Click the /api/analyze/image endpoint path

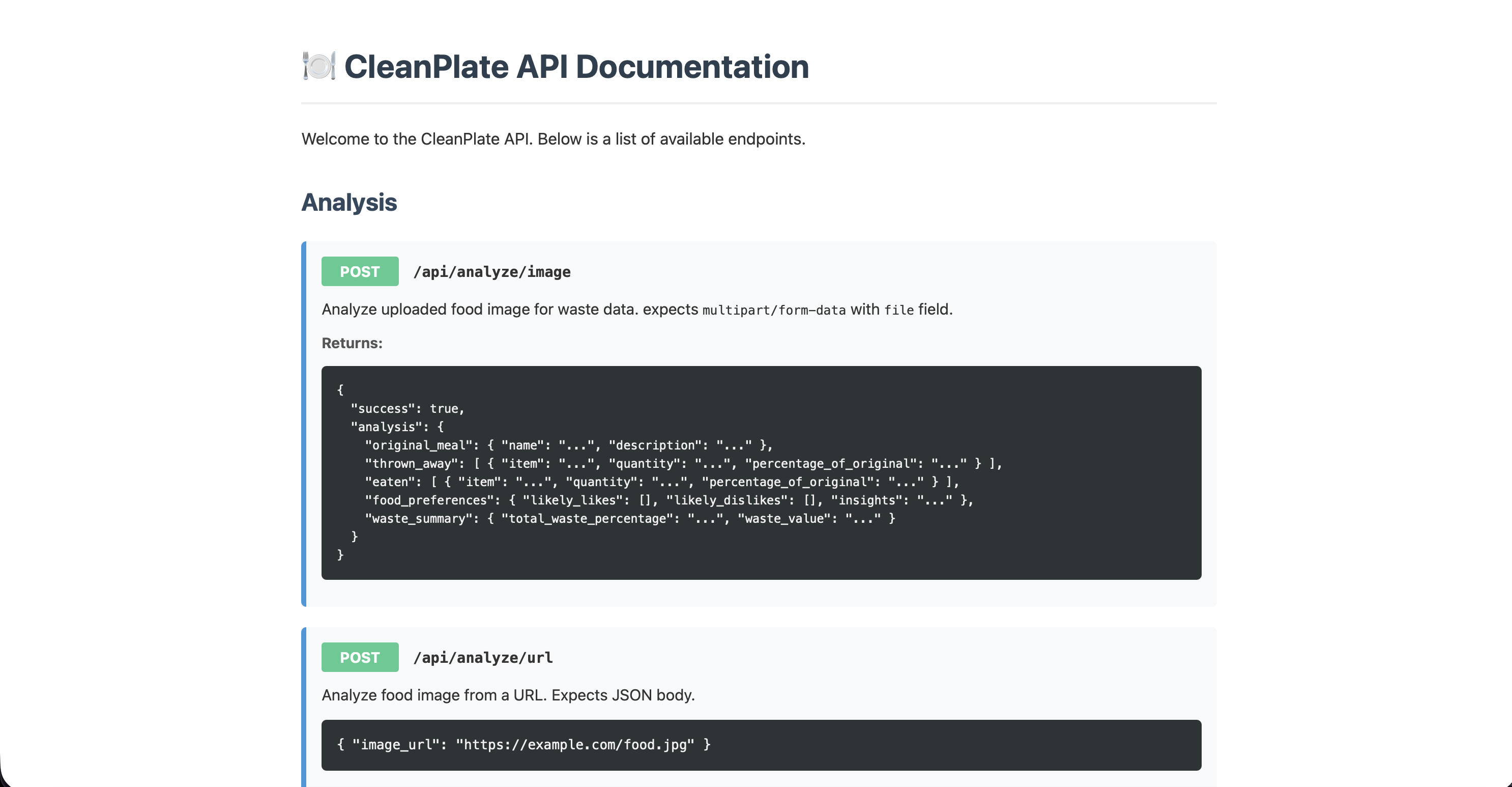tap(492, 271)
